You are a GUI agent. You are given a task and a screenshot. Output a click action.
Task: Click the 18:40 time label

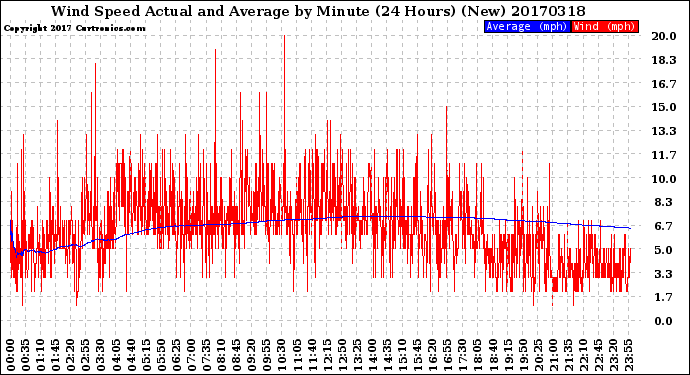click(x=493, y=355)
